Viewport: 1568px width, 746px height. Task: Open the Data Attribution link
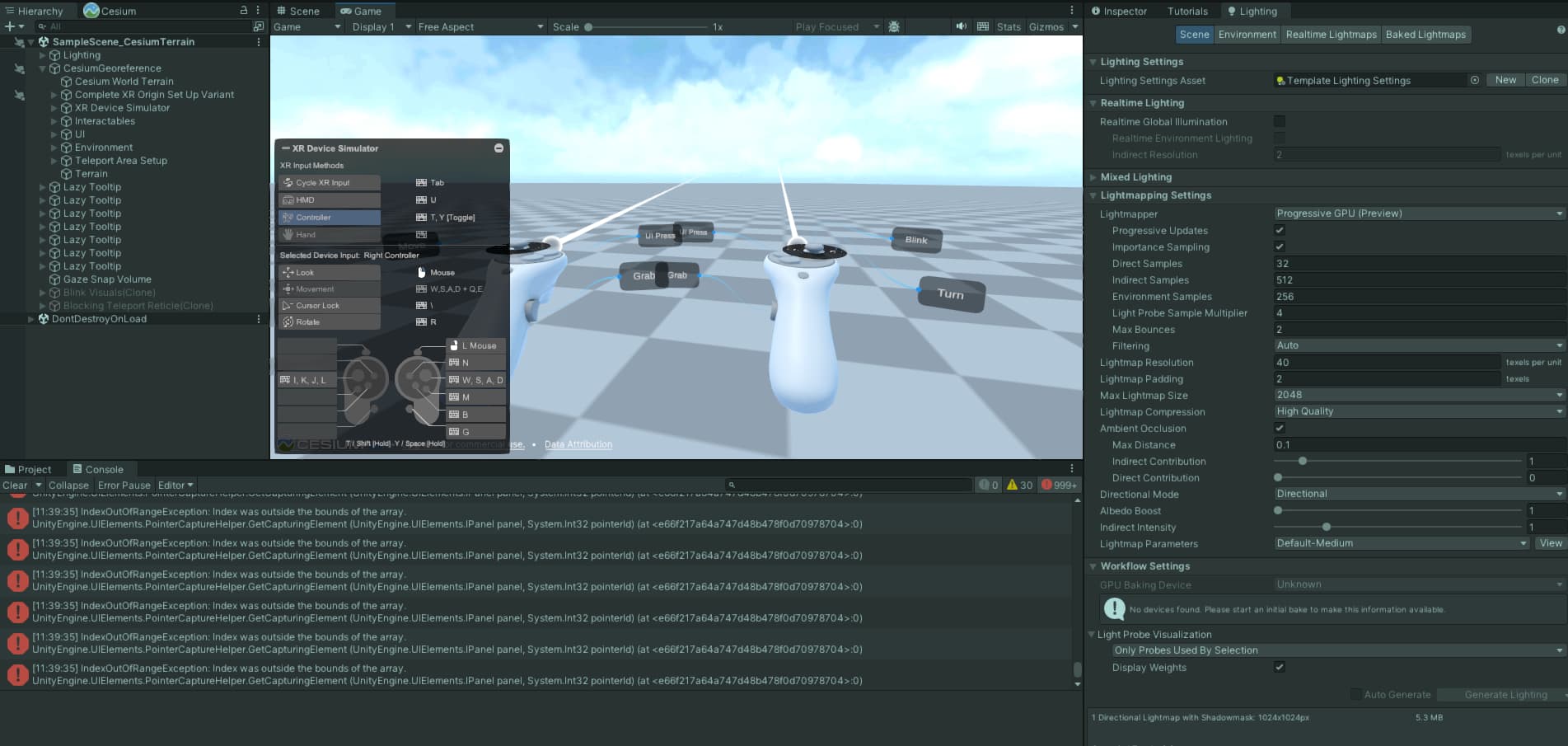tap(578, 444)
